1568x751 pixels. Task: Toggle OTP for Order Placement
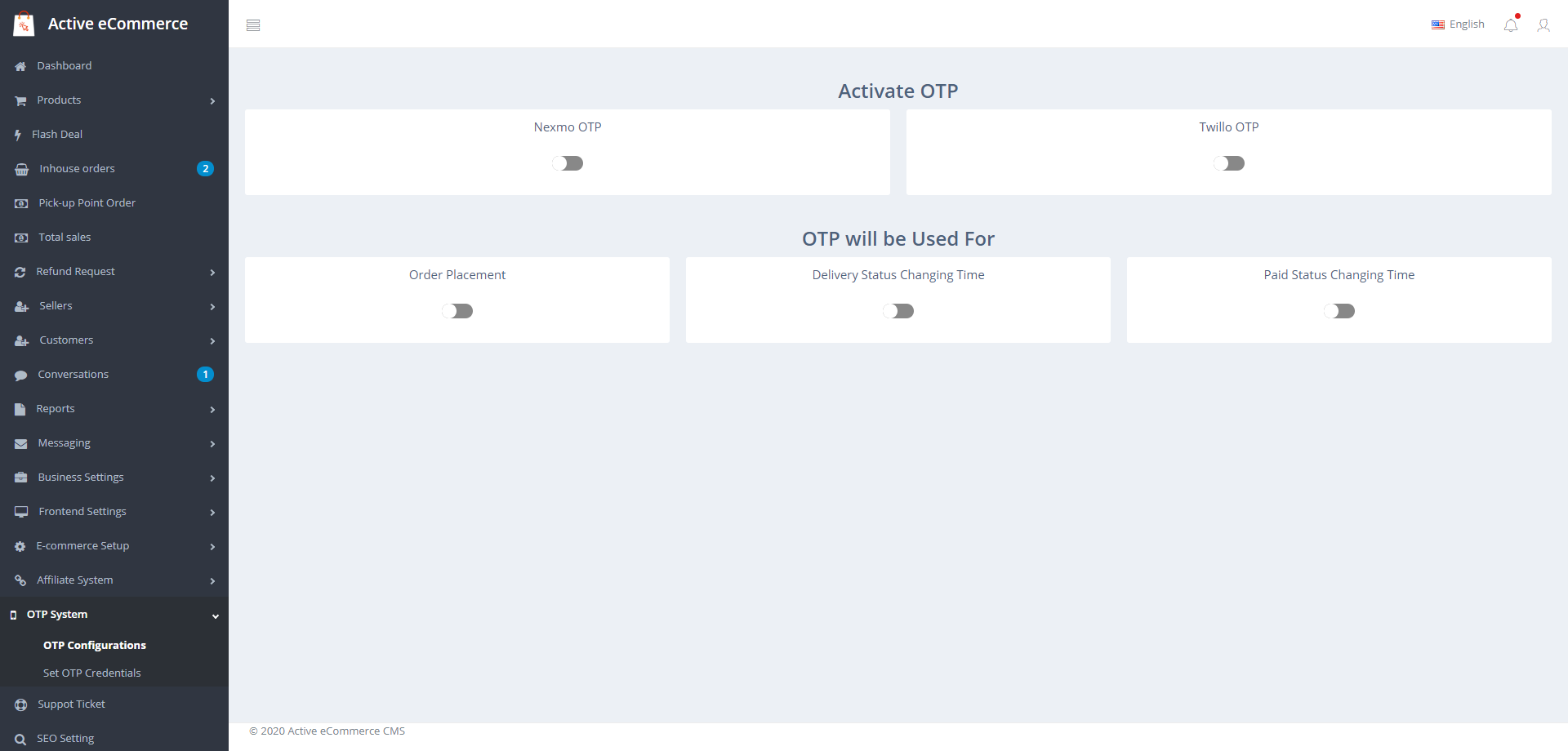click(x=457, y=311)
